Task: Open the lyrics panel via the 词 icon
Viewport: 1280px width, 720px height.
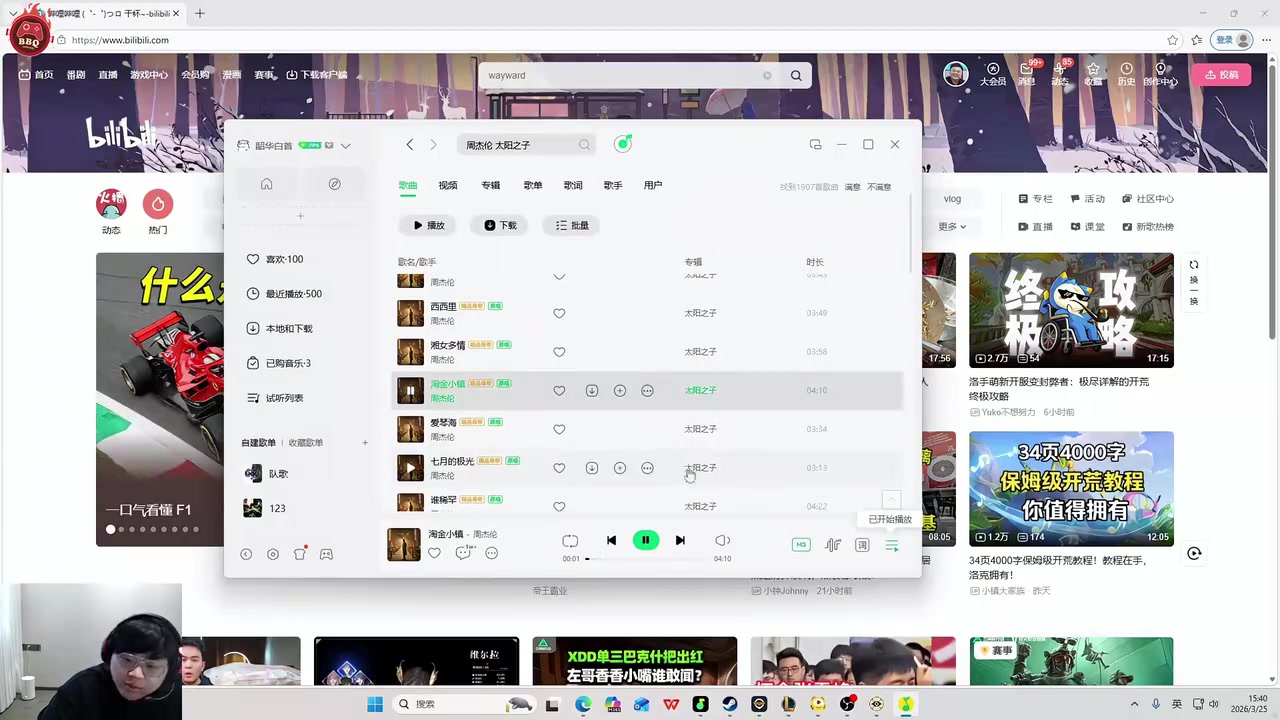Action: [x=861, y=545]
